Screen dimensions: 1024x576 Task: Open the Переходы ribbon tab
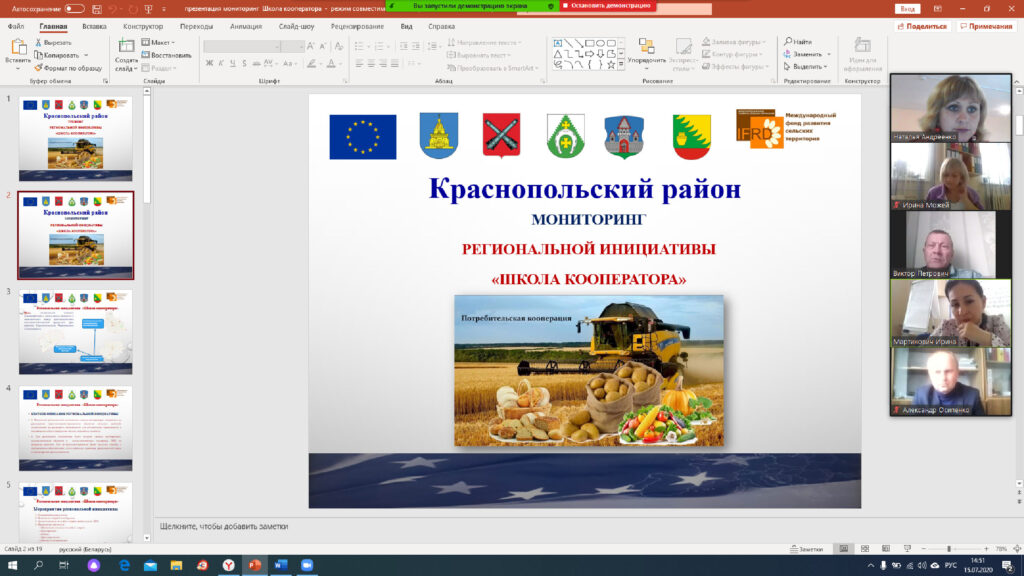[x=197, y=26]
